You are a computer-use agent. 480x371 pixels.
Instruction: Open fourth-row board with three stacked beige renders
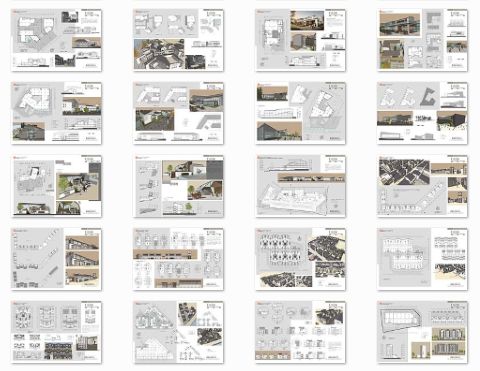56,259
